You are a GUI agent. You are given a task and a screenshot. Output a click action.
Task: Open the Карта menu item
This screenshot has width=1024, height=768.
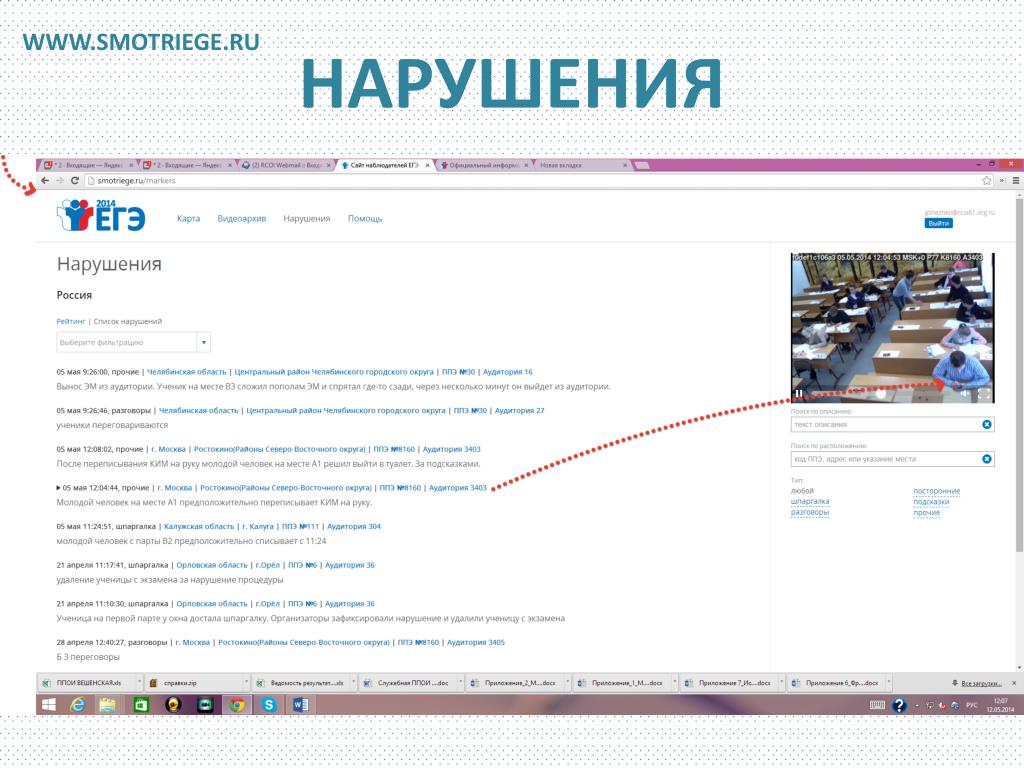coord(188,219)
